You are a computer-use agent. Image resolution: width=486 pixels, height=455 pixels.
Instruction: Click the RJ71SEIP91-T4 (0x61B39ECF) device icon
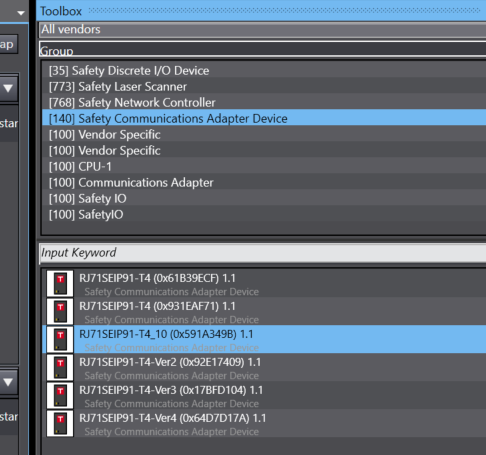[60, 284]
